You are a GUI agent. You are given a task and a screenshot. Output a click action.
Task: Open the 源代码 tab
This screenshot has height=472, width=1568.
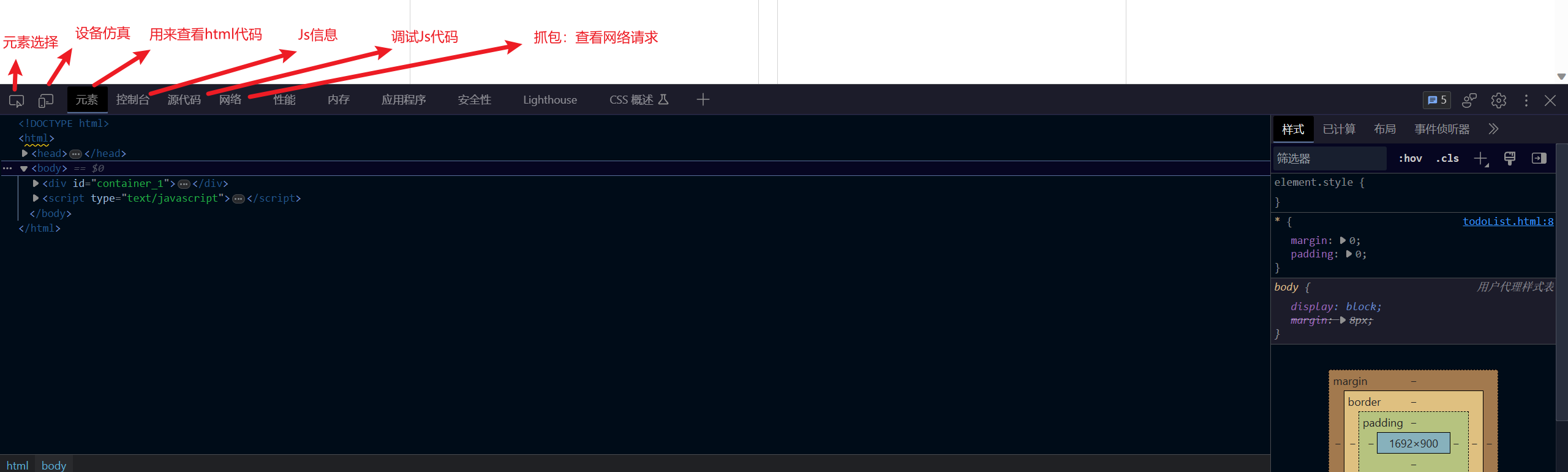click(184, 99)
